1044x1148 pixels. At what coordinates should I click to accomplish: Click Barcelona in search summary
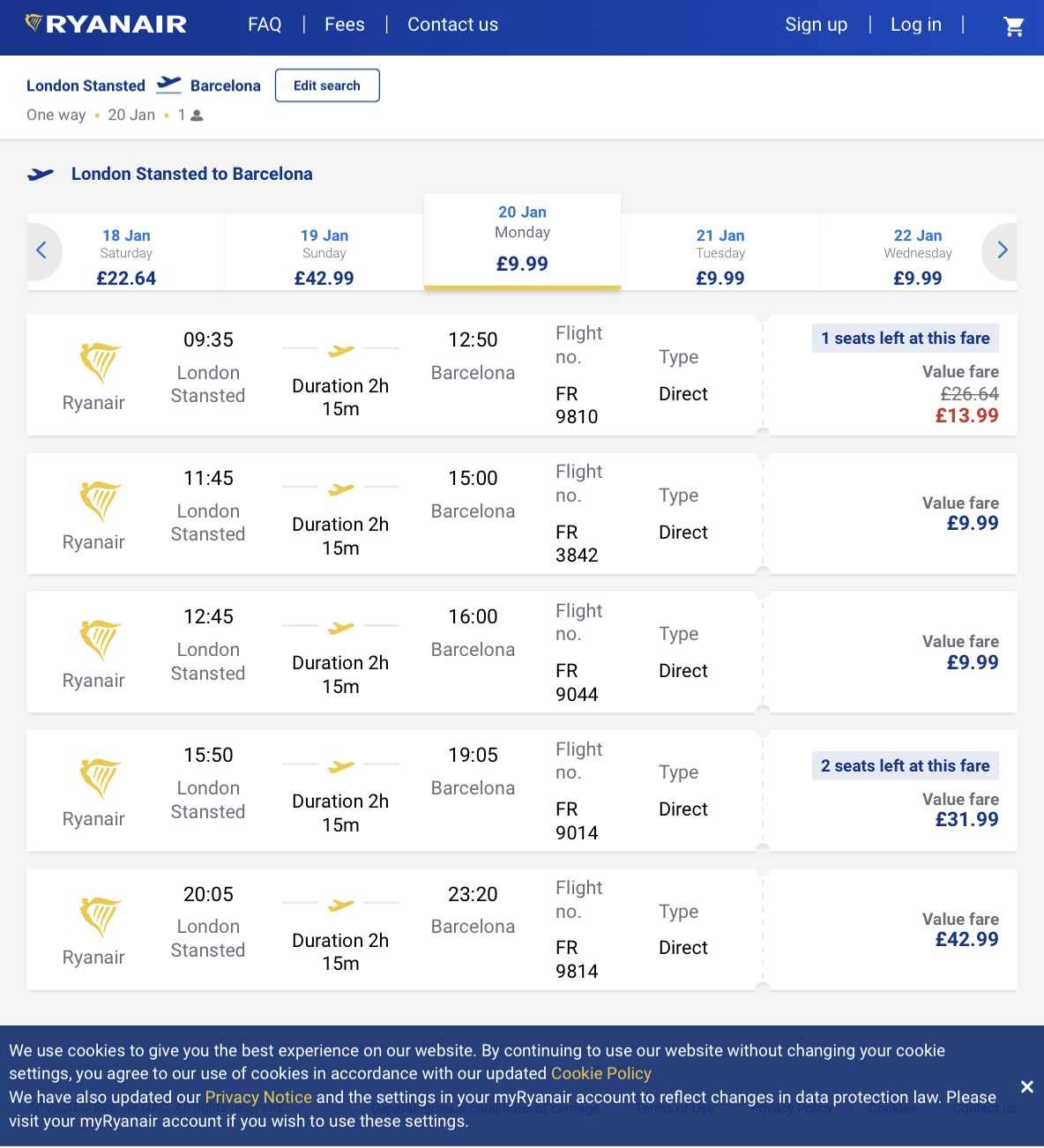(226, 86)
